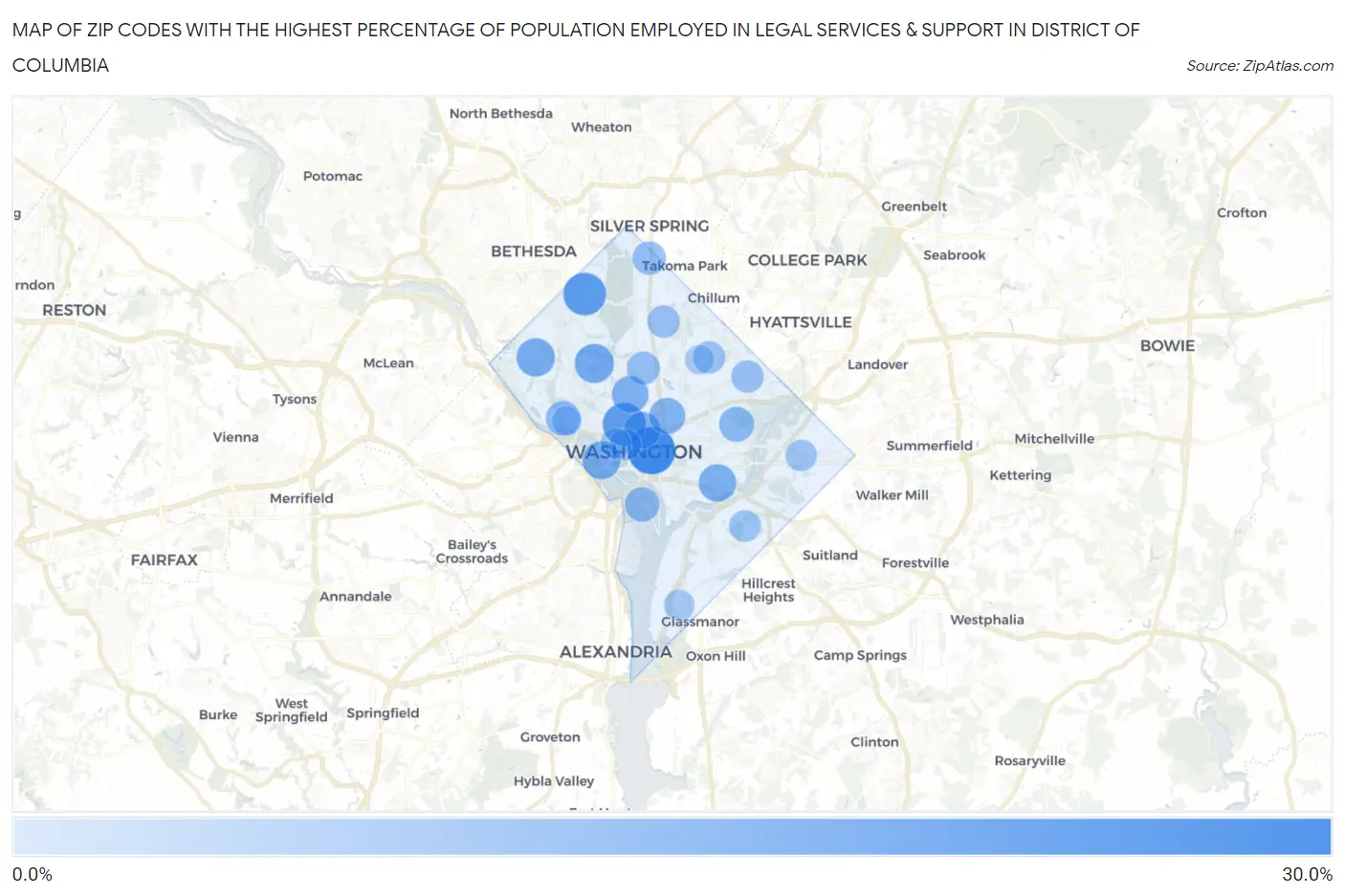Click the Merrifield map label

coord(301,498)
